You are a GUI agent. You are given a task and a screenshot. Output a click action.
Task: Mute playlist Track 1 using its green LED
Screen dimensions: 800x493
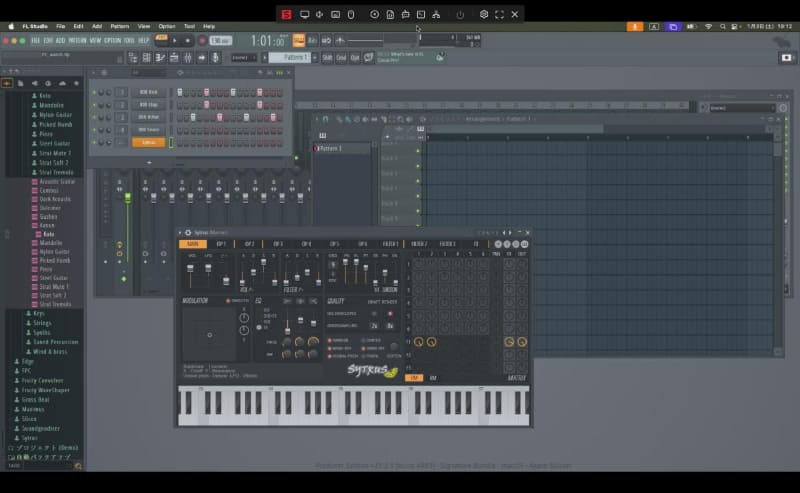point(418,151)
